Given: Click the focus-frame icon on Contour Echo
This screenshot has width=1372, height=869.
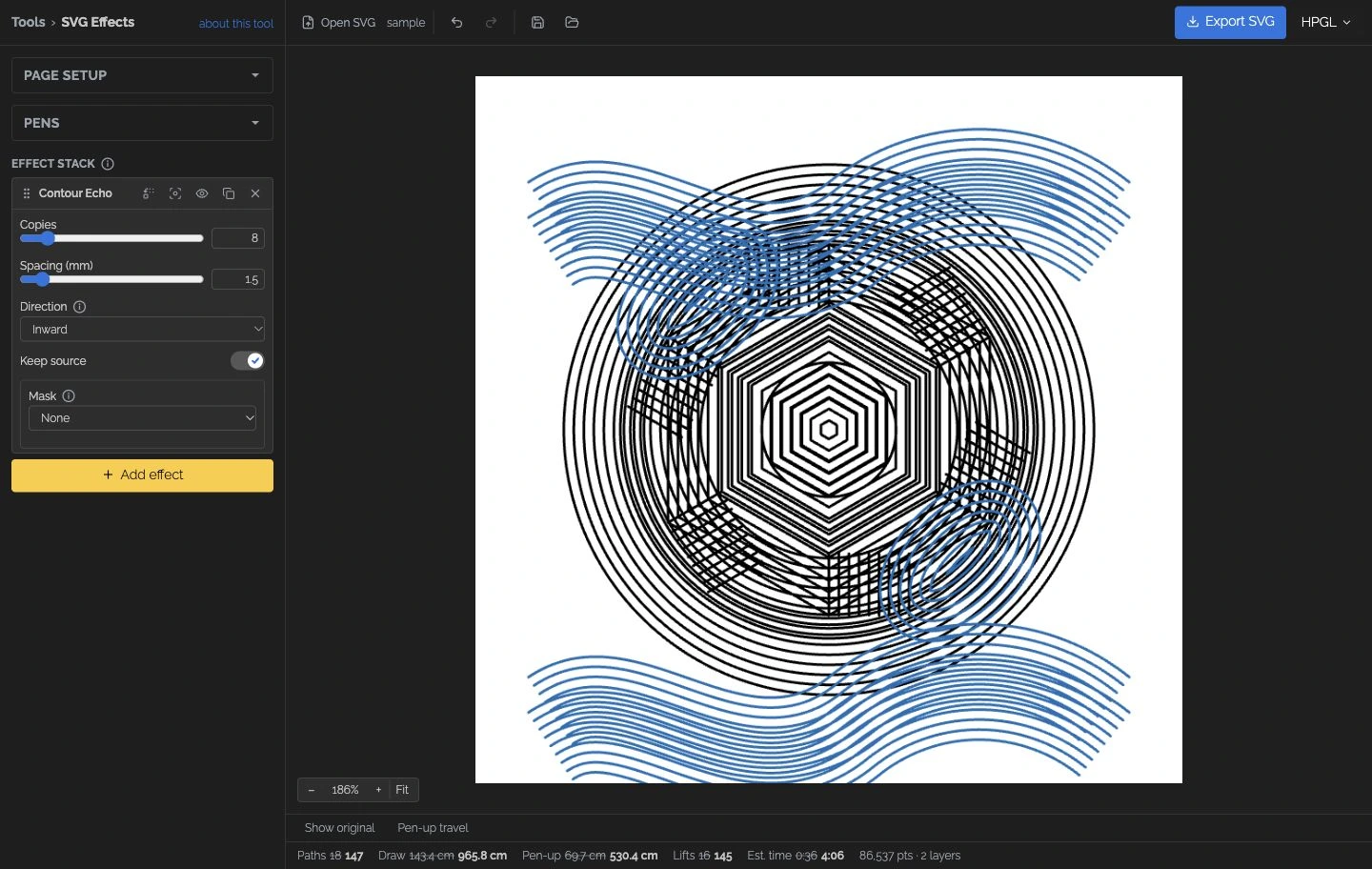Looking at the screenshot, I should pyautogui.click(x=175, y=193).
